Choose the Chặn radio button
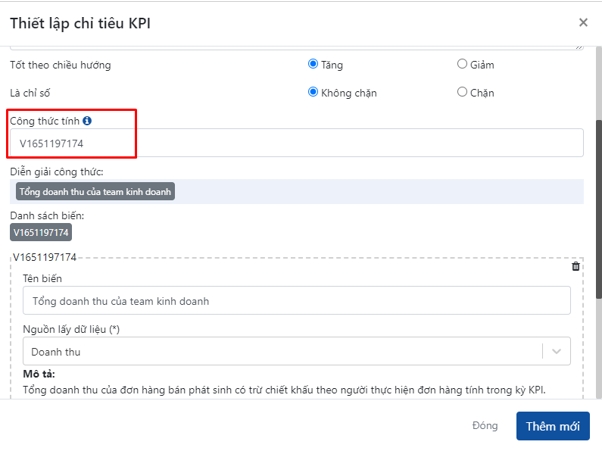 coord(462,93)
